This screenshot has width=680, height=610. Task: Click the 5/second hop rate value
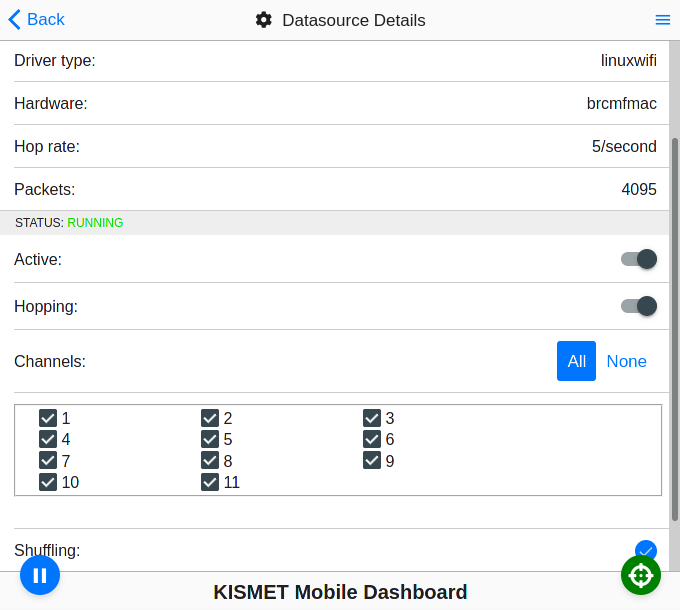[624, 147]
